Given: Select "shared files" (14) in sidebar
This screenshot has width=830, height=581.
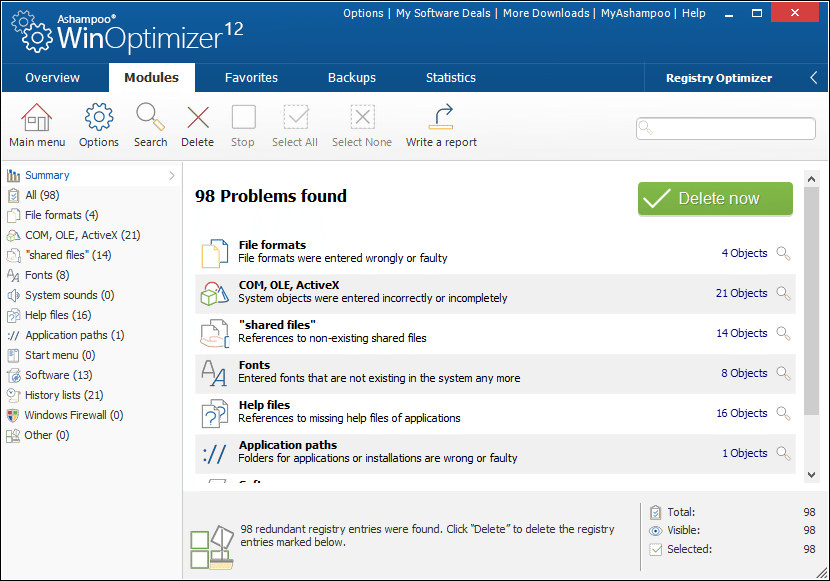Looking at the screenshot, I should 68,255.
